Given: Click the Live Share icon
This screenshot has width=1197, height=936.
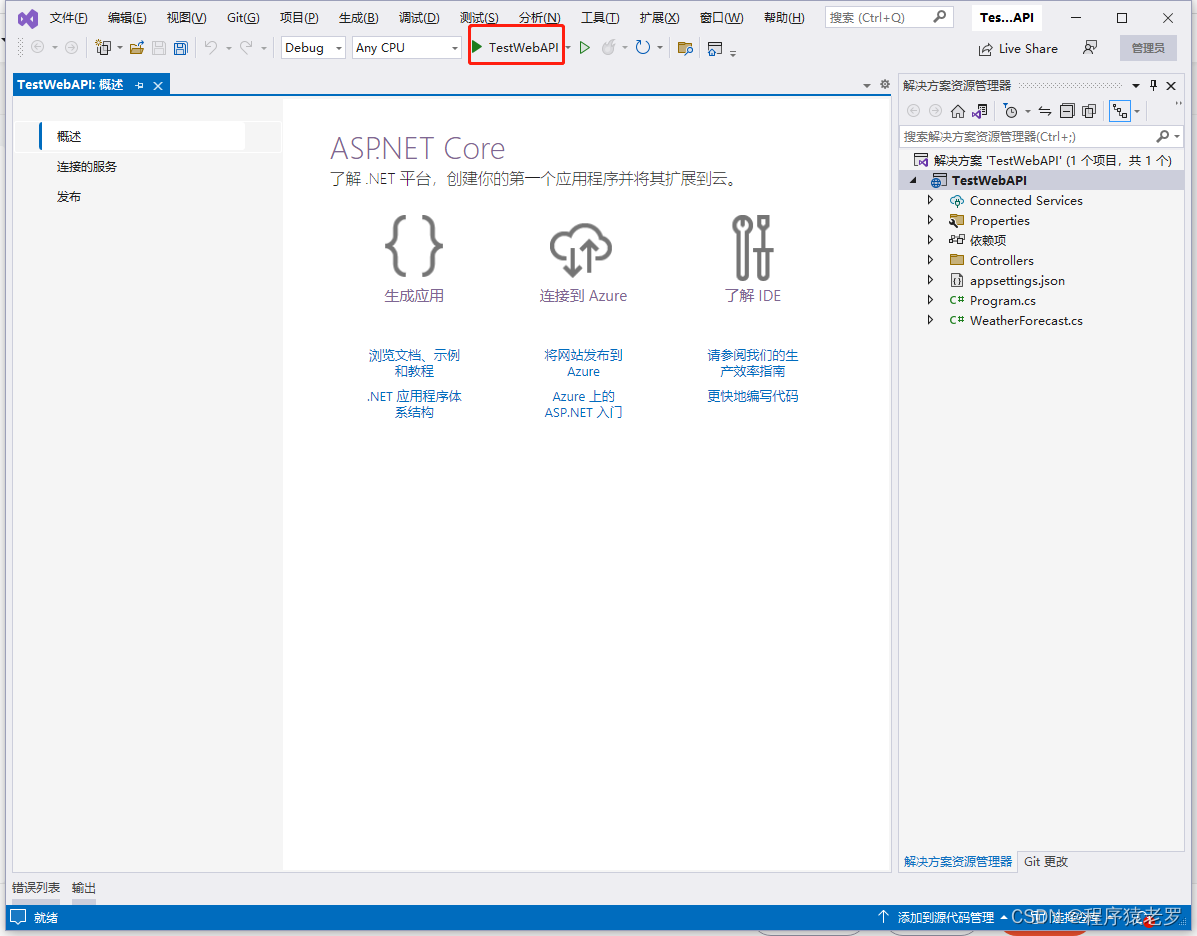Looking at the screenshot, I should pyautogui.click(x=986, y=50).
